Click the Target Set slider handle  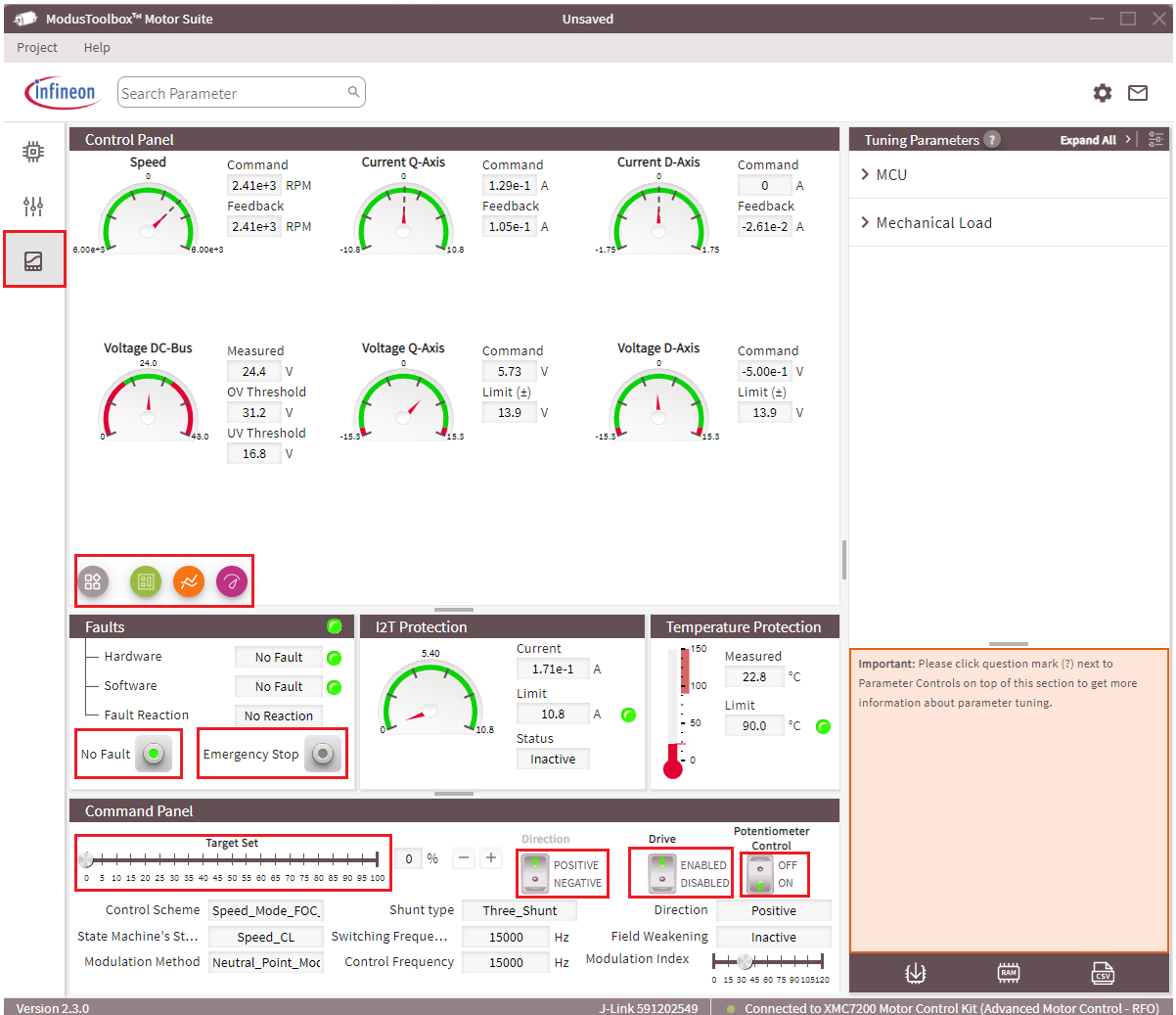coord(86,859)
